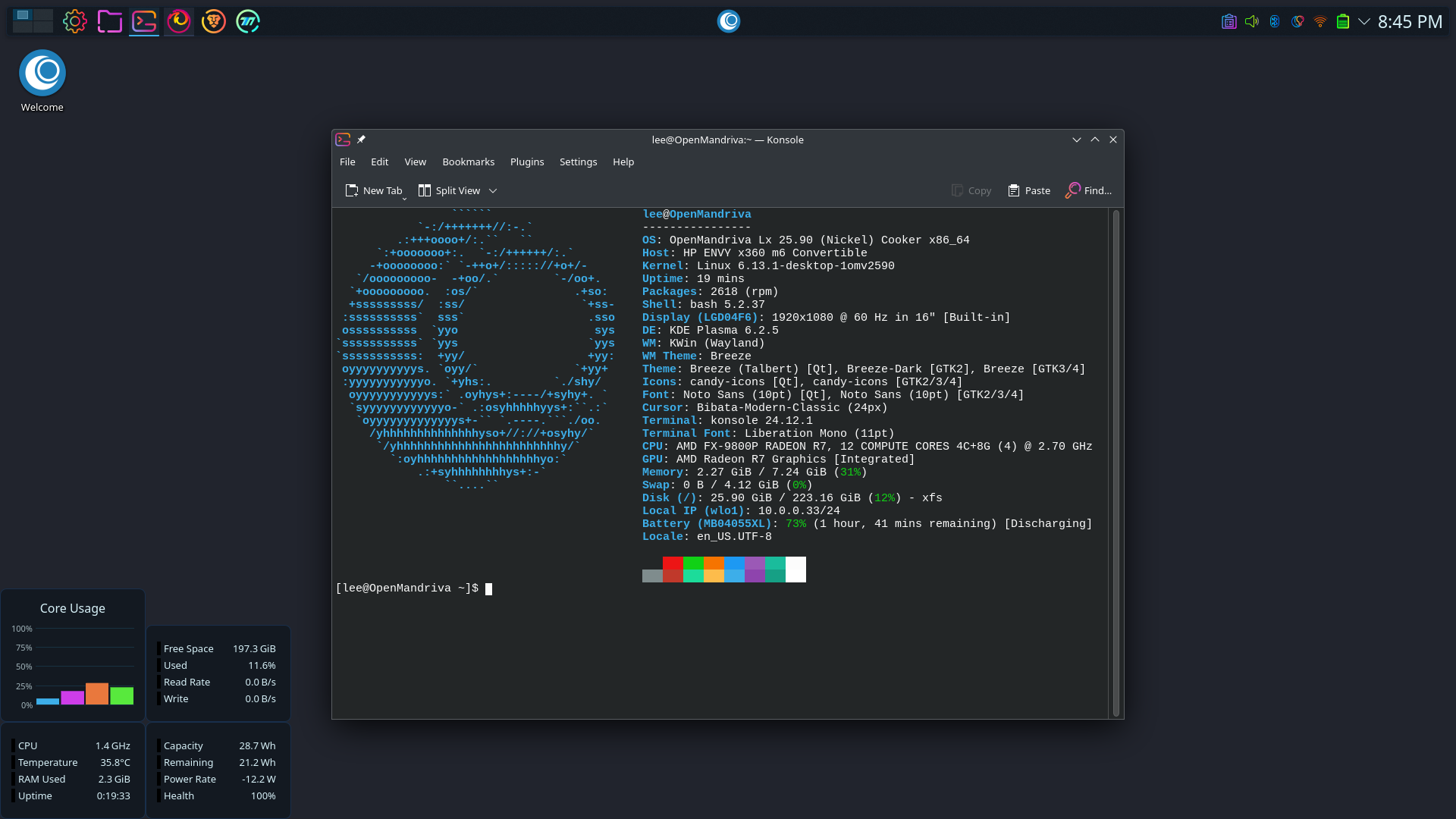This screenshot has width=1456, height=819.
Task: Toggle night light tray icon
Action: [x=1298, y=21]
